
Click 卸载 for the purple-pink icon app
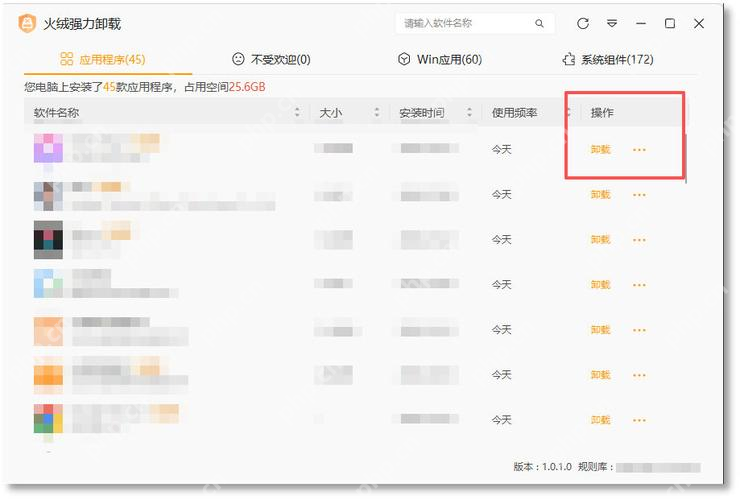click(600, 150)
